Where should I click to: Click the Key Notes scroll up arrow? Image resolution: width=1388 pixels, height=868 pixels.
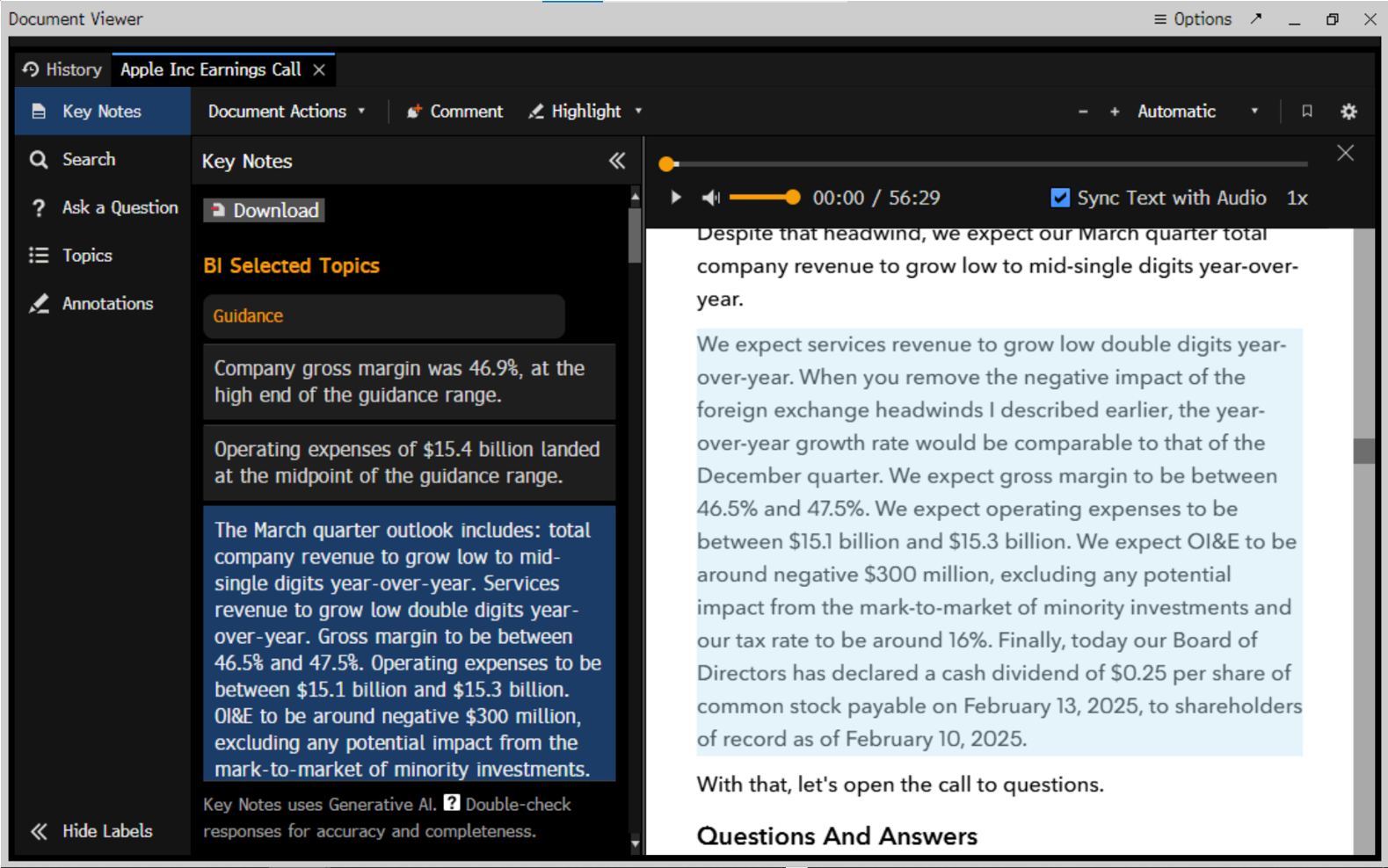pos(635,197)
